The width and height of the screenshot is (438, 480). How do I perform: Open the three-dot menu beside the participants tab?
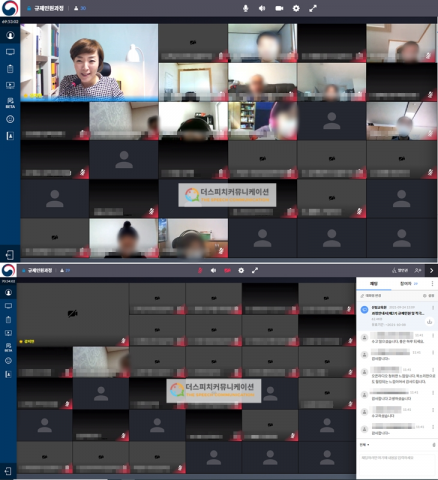[x=432, y=284]
